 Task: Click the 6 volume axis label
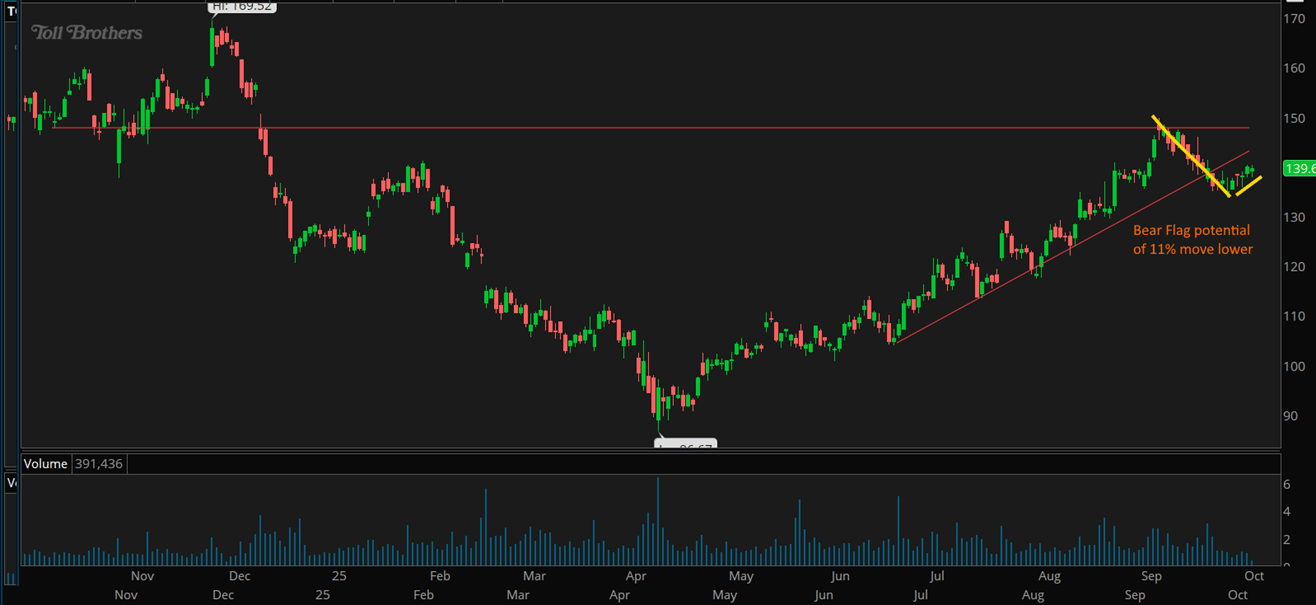point(1288,485)
